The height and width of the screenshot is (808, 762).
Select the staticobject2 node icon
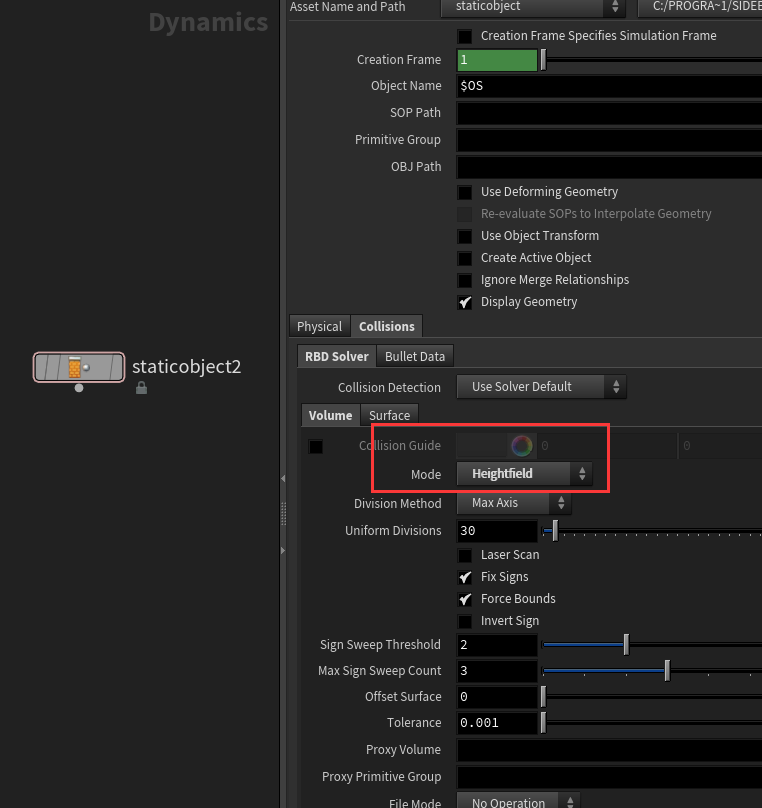[x=78, y=367]
